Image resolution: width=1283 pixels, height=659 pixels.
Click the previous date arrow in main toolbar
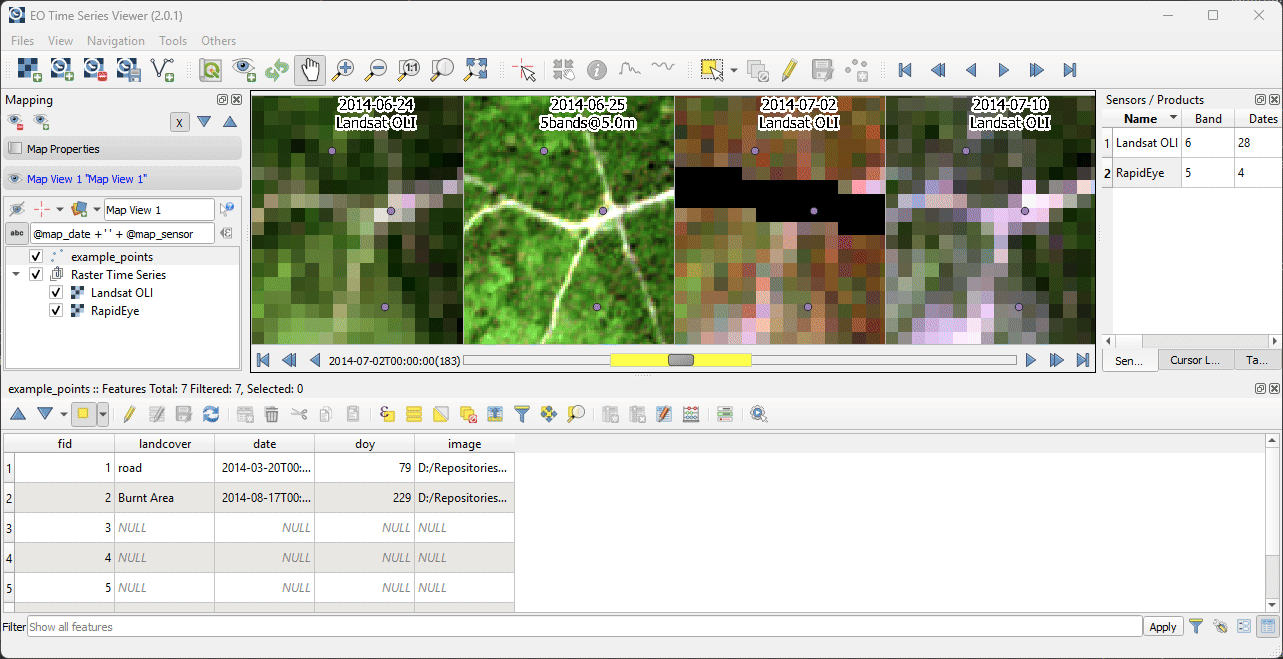click(971, 70)
